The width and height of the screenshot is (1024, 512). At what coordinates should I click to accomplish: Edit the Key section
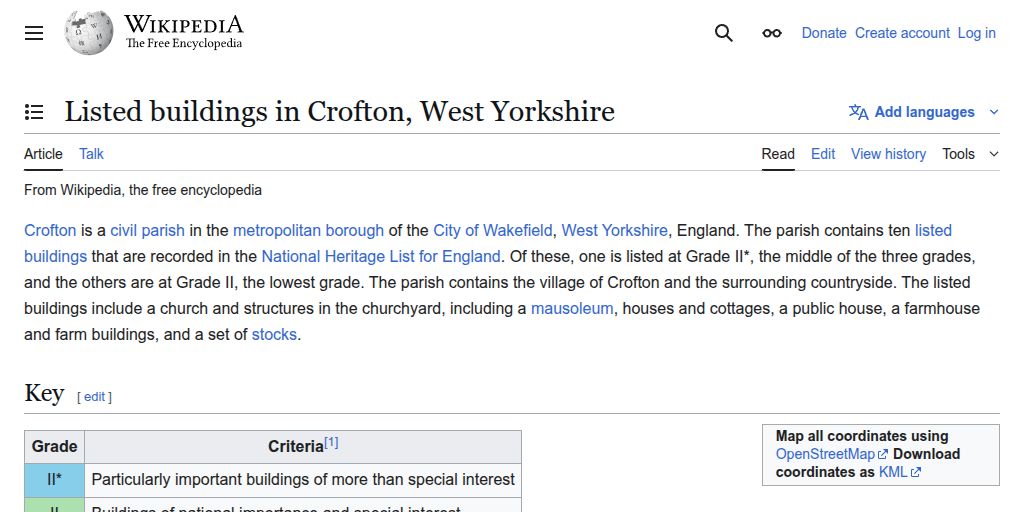[94, 397]
